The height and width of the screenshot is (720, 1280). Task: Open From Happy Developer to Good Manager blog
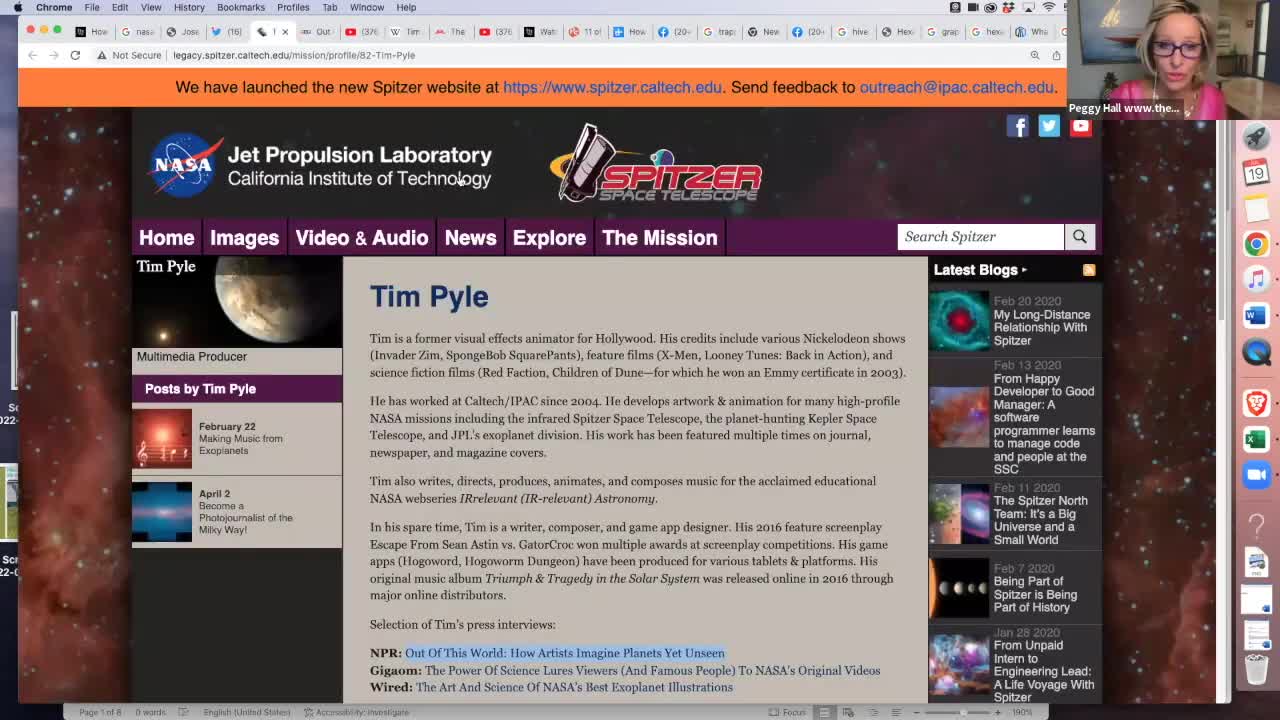point(1044,424)
